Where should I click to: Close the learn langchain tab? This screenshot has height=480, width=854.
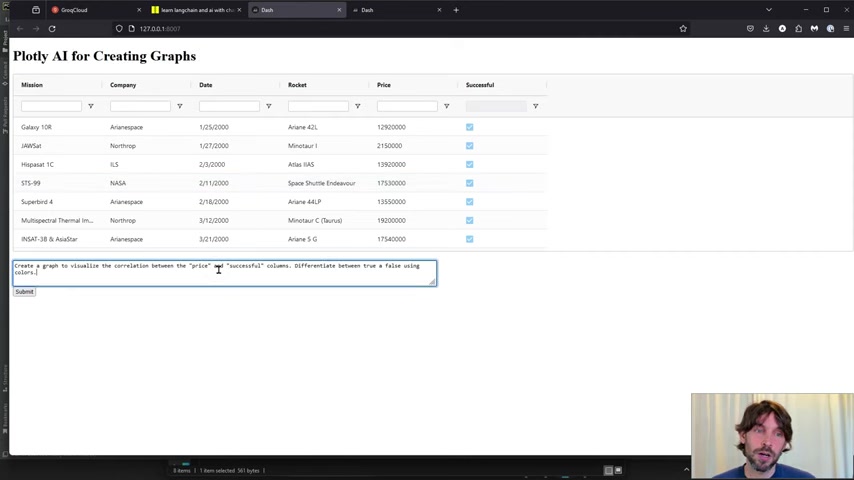(x=239, y=10)
